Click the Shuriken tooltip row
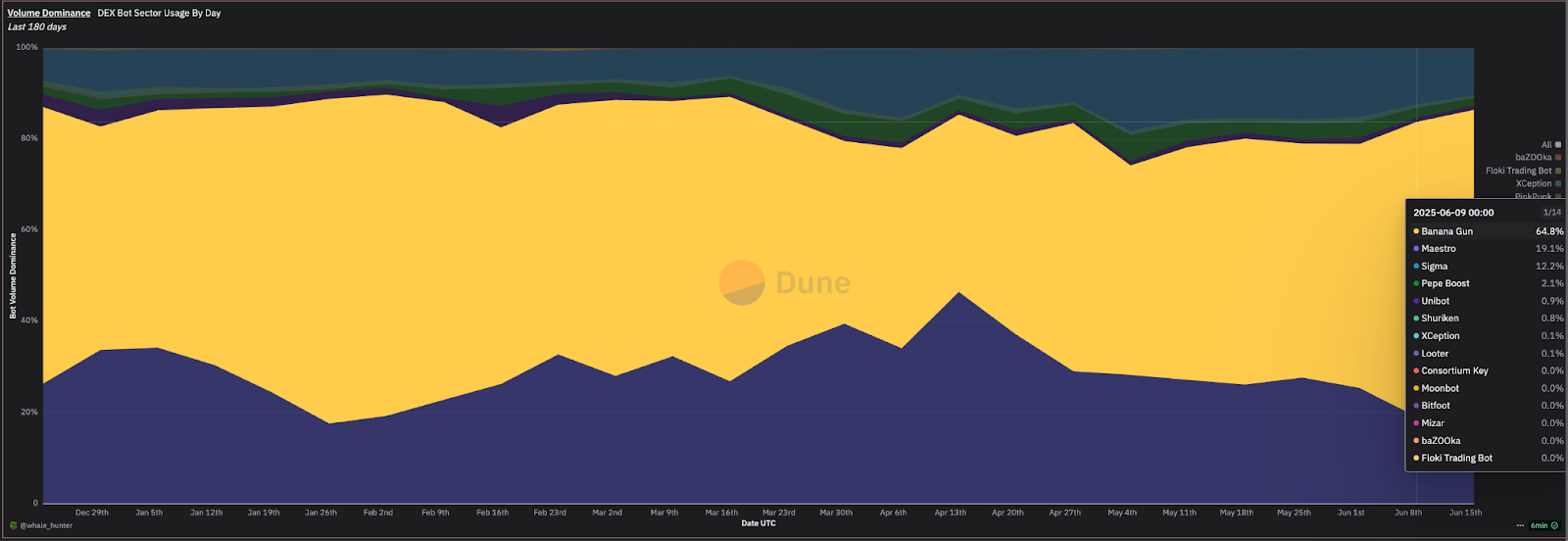This screenshot has width=1568, height=541. click(1488, 319)
